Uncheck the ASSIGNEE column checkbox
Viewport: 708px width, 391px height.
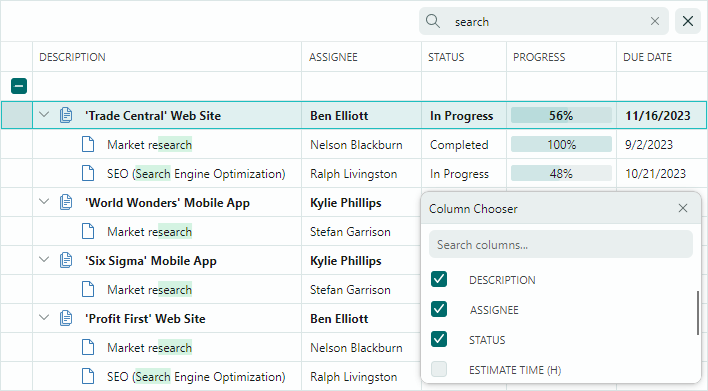coord(439,309)
